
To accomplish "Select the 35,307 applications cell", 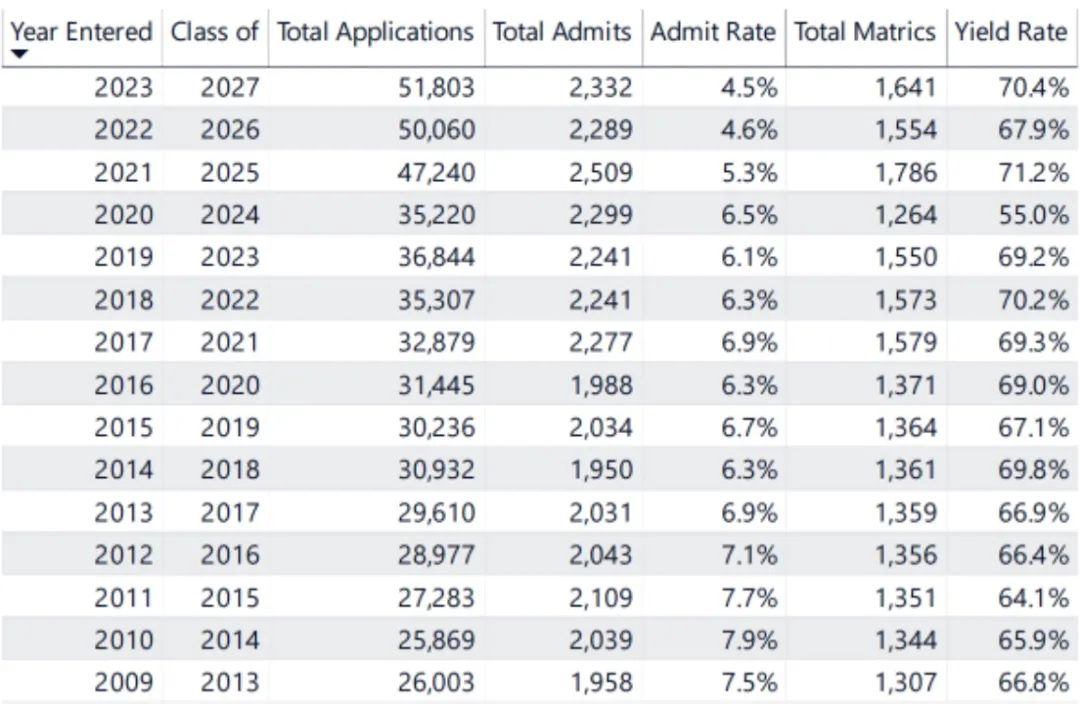I will (436, 300).
